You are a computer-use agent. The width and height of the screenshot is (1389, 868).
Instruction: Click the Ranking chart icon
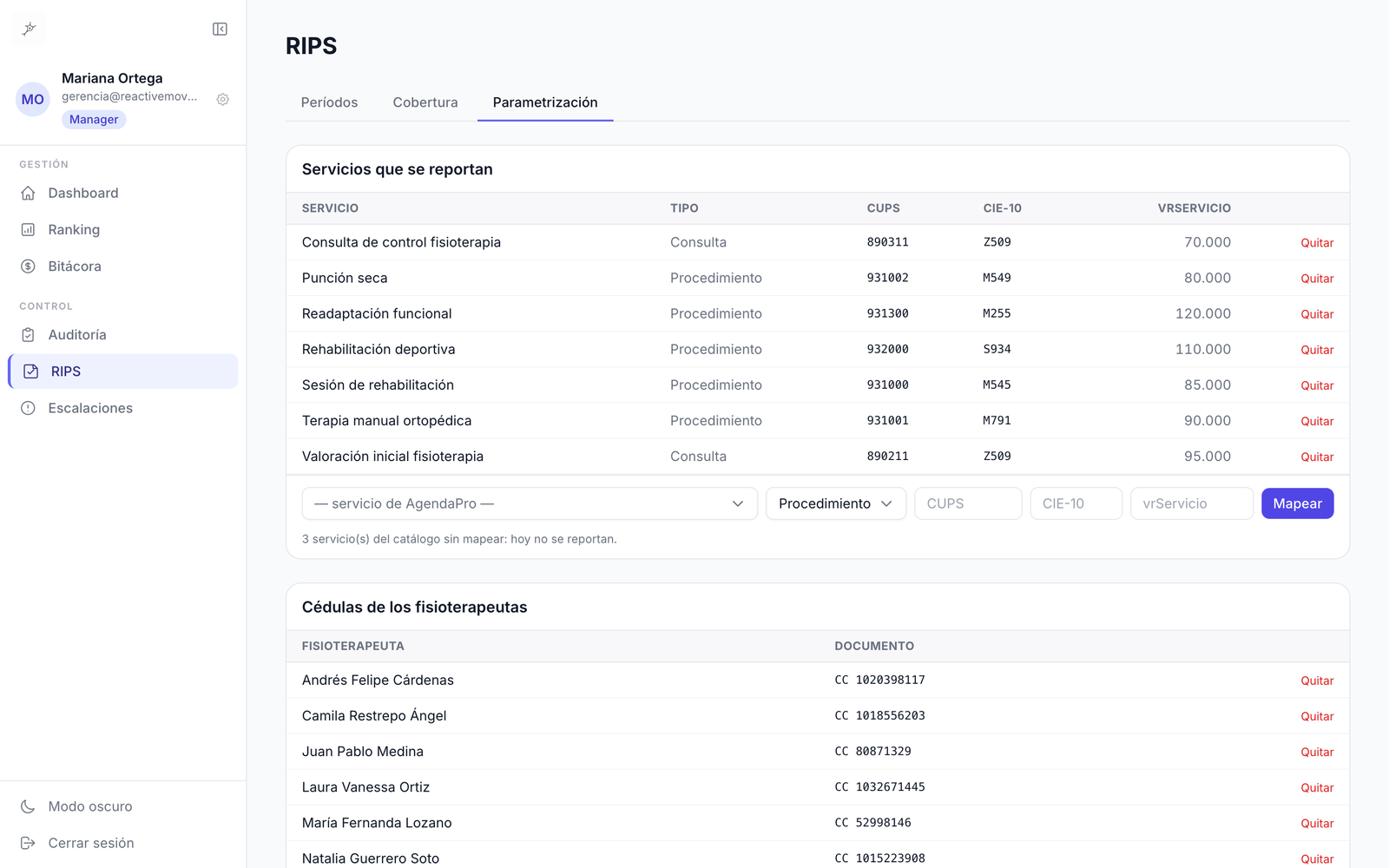(28, 230)
